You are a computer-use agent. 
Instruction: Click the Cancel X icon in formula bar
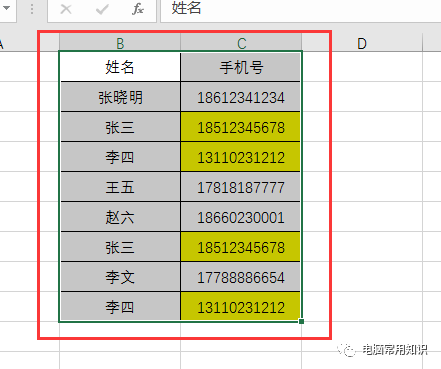[x=66, y=9]
